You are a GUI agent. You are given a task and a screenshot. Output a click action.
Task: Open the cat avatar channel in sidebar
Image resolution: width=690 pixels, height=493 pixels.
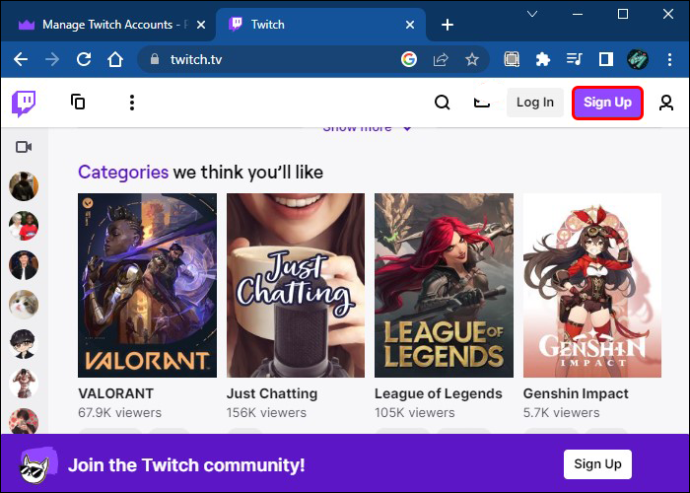pos(24,304)
